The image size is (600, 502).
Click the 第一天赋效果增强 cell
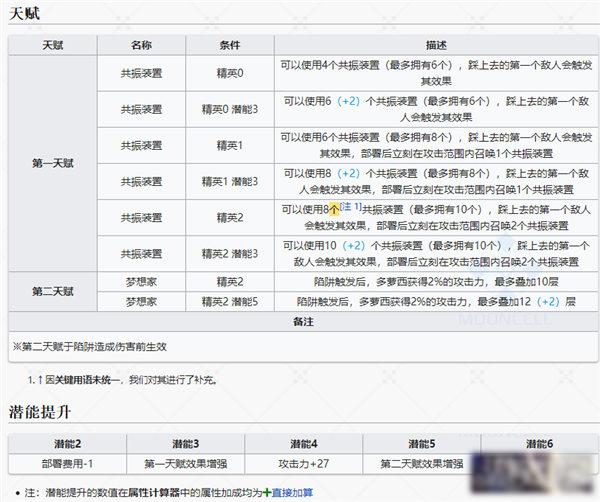click(186, 464)
